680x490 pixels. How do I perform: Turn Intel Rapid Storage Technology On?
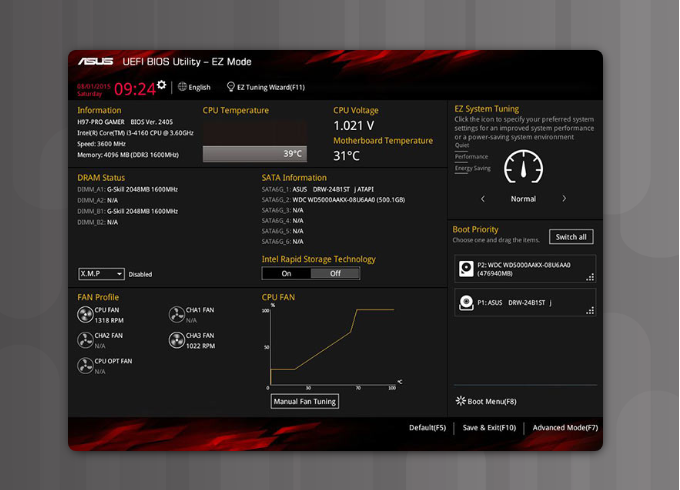[286, 273]
